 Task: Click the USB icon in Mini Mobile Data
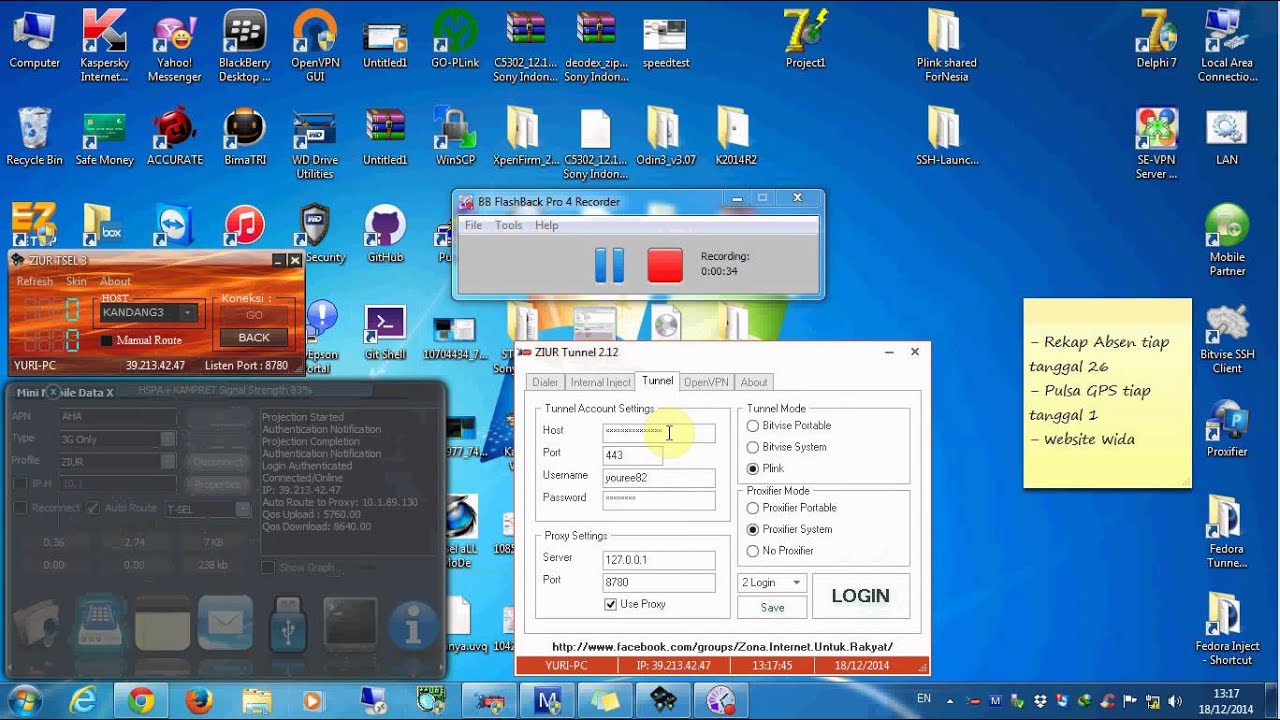(x=287, y=623)
